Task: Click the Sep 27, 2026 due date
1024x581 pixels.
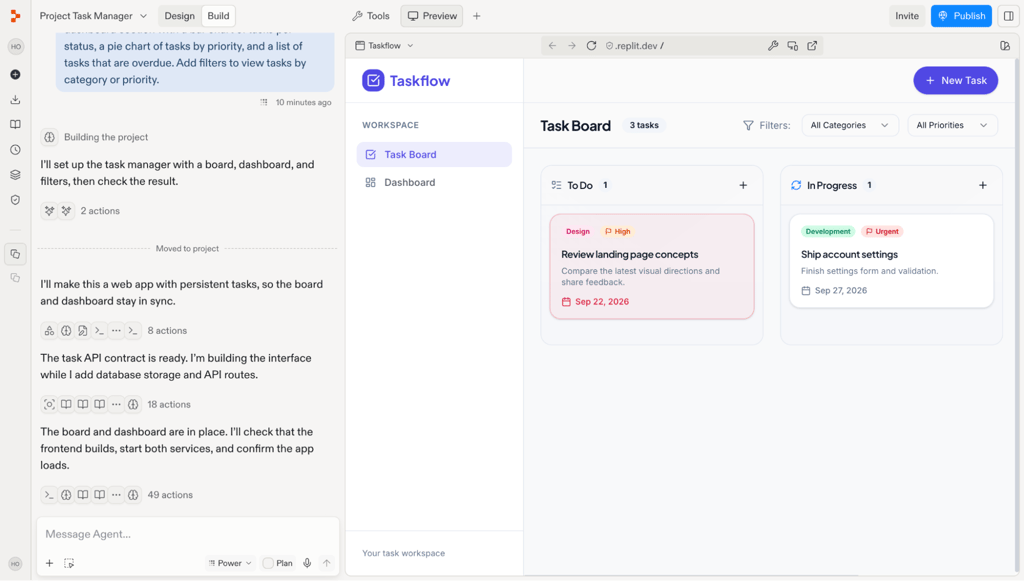Action: pyautogui.click(x=834, y=290)
